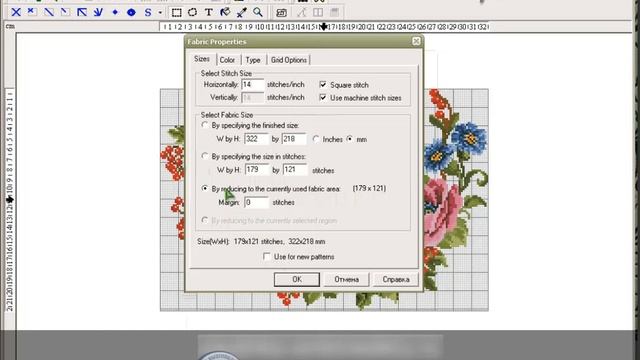This screenshot has width=640, height=360.
Task: Click the finished size height field 218
Action: point(294,139)
